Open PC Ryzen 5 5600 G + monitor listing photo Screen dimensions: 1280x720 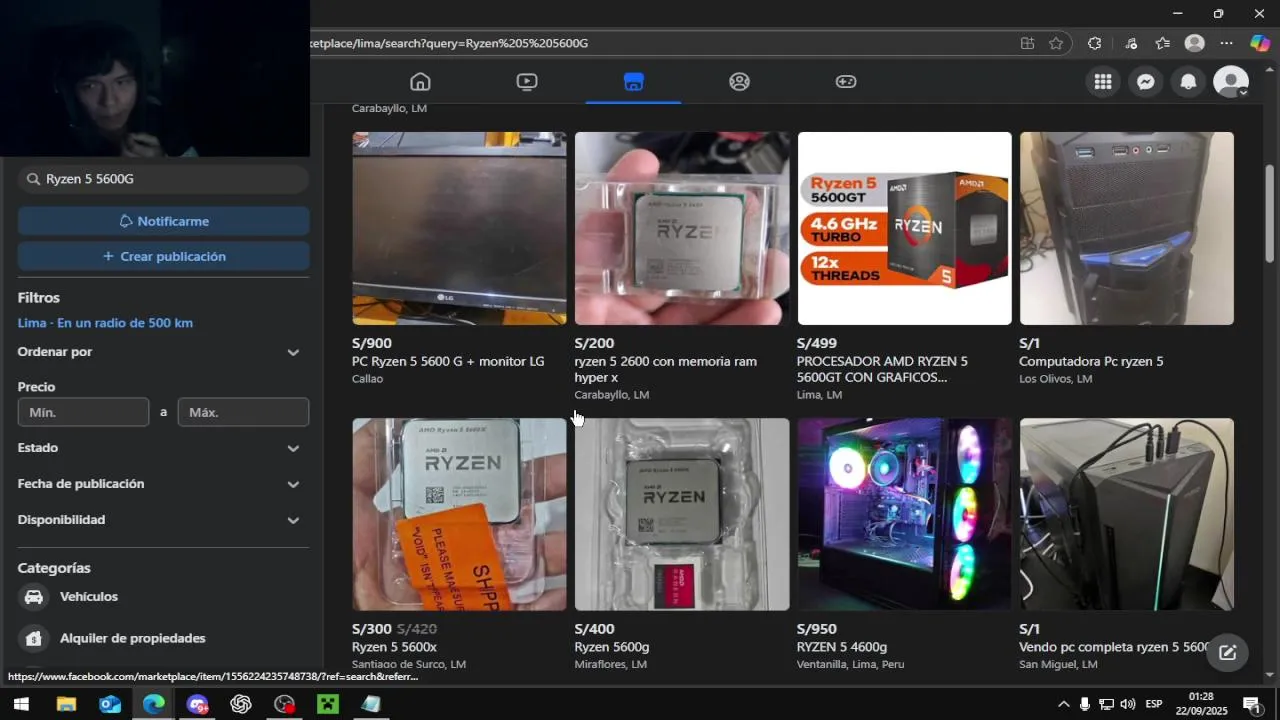459,228
